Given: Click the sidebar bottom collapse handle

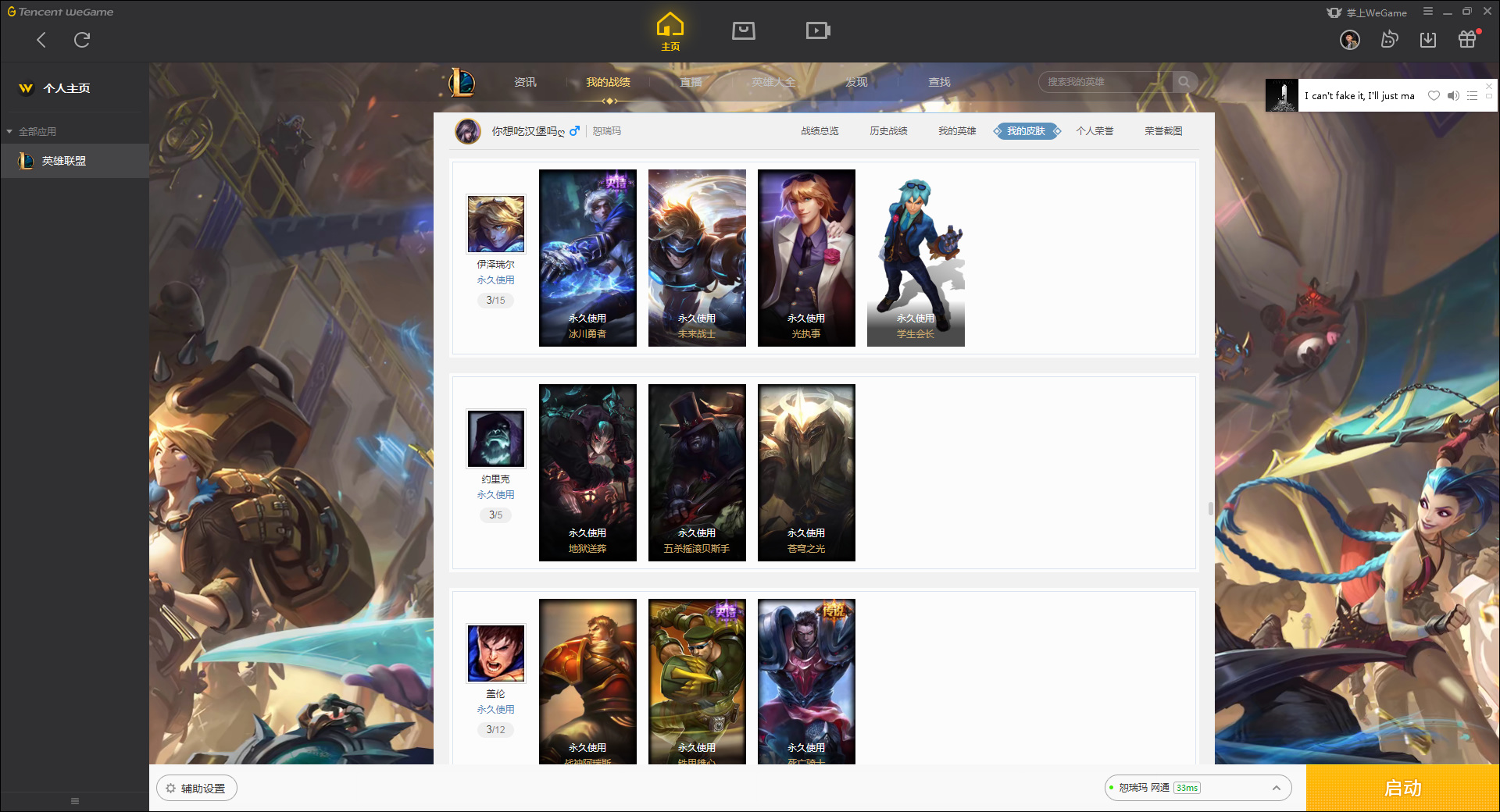Looking at the screenshot, I should [x=75, y=801].
